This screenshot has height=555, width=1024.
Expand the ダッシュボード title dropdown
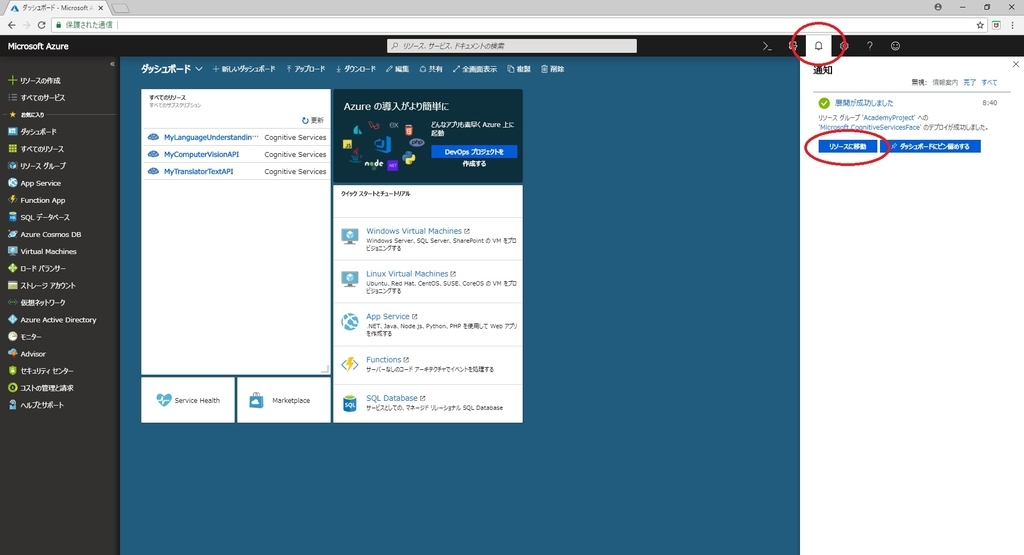point(199,69)
